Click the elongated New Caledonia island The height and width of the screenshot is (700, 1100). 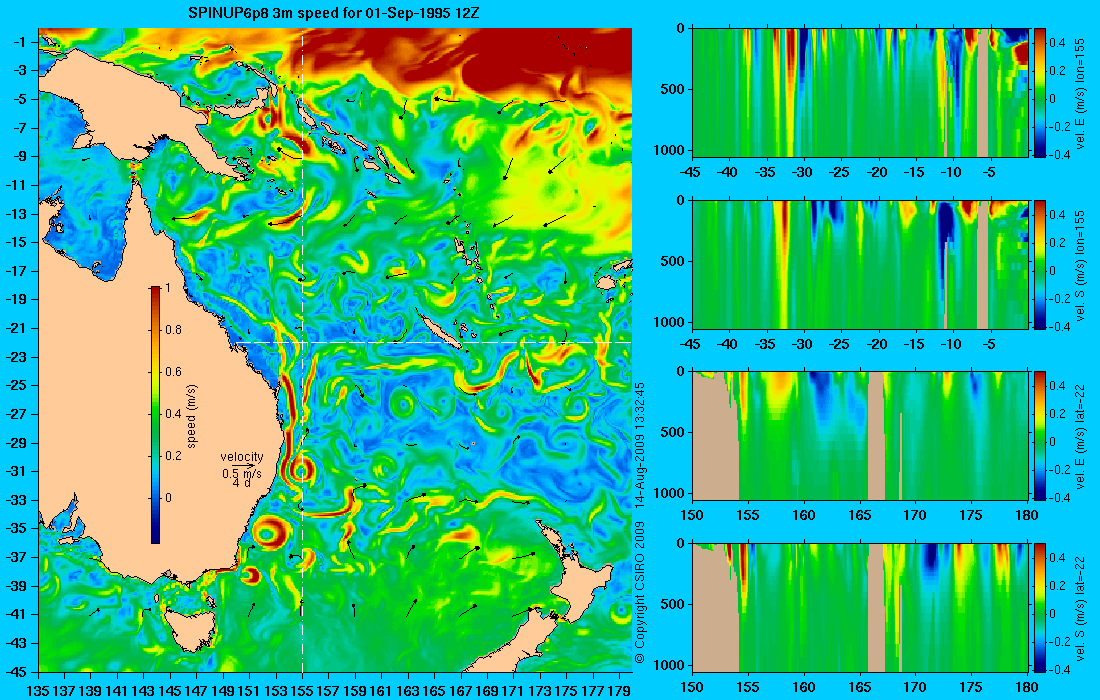439,331
